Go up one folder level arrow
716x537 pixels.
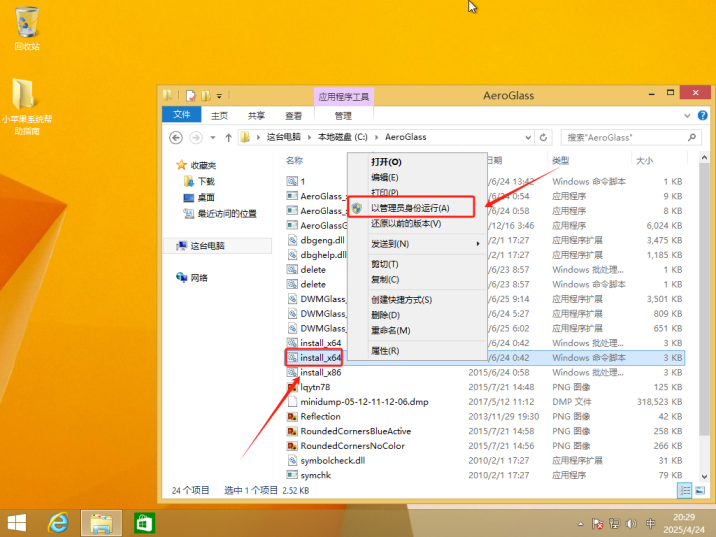click(228, 137)
